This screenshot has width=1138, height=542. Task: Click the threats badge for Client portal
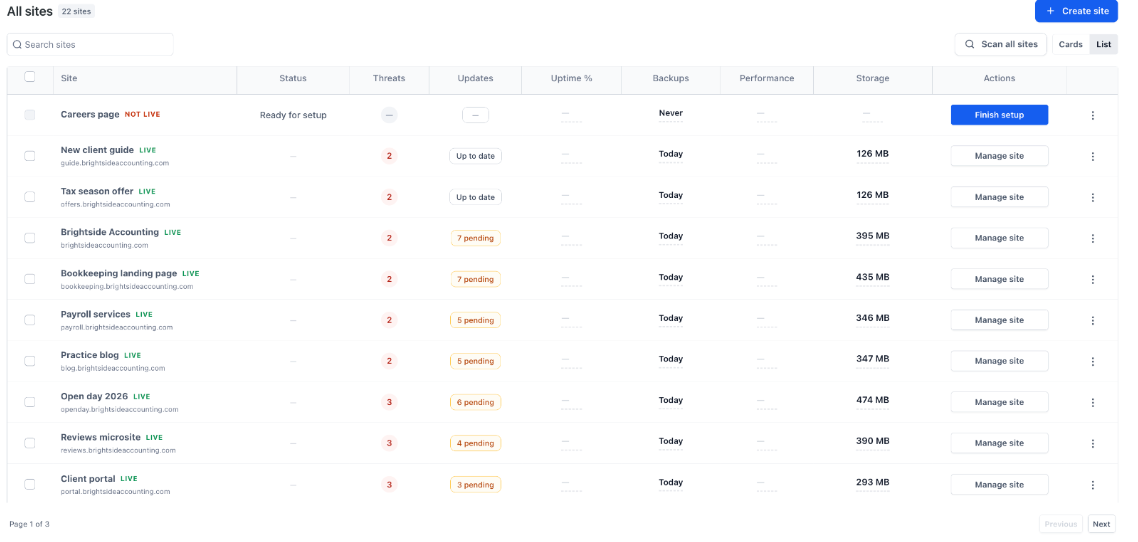(x=389, y=484)
